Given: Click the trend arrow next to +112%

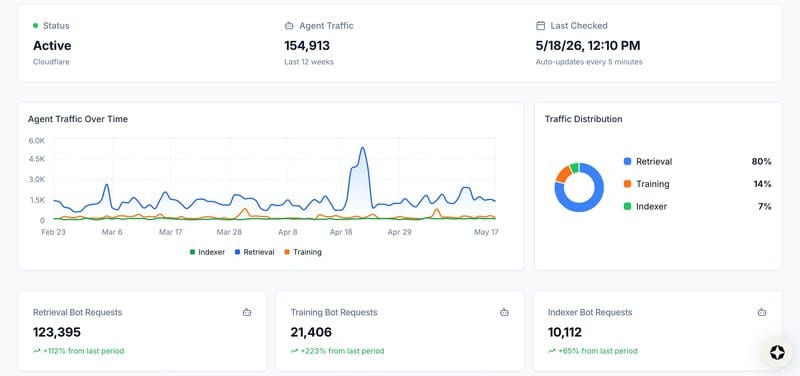Looking at the screenshot, I should click(x=37, y=351).
